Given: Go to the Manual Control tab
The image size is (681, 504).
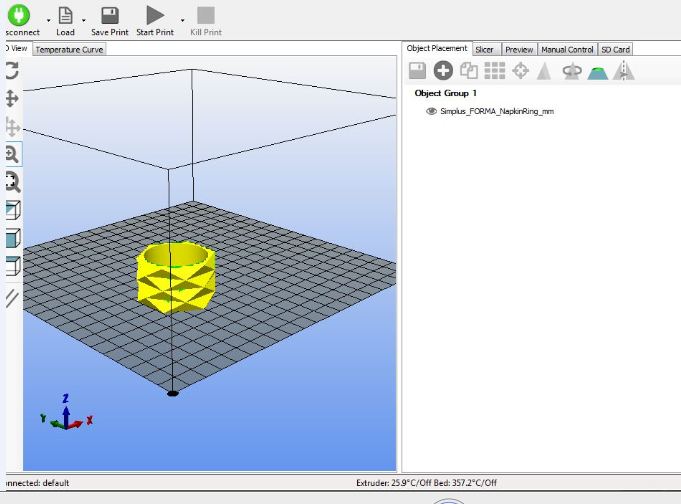Looking at the screenshot, I should (567, 50).
